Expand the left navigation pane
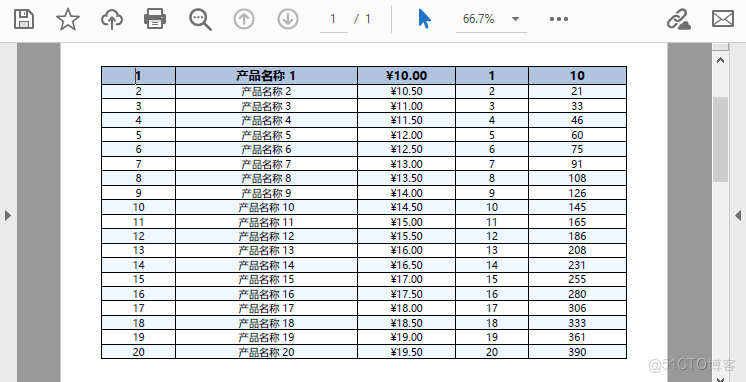The image size is (746, 382). (8, 215)
